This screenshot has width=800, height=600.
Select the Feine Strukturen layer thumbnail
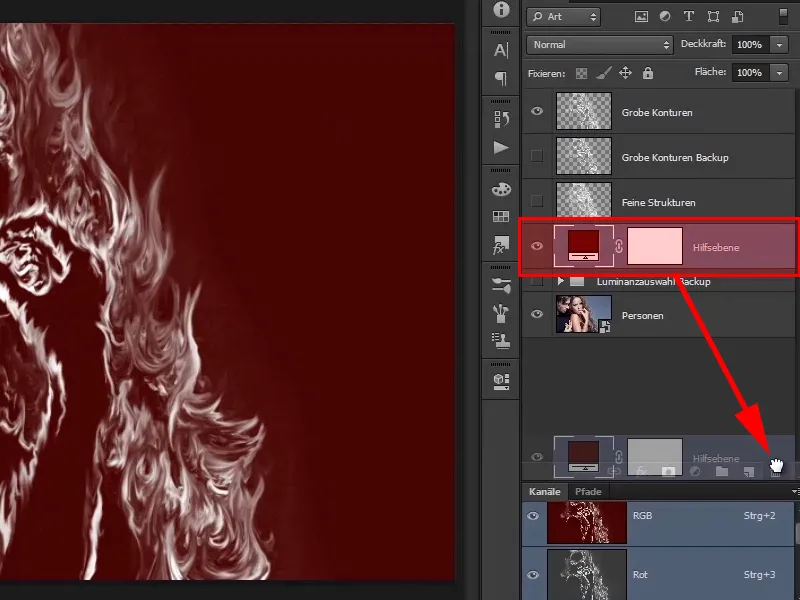[584, 199]
